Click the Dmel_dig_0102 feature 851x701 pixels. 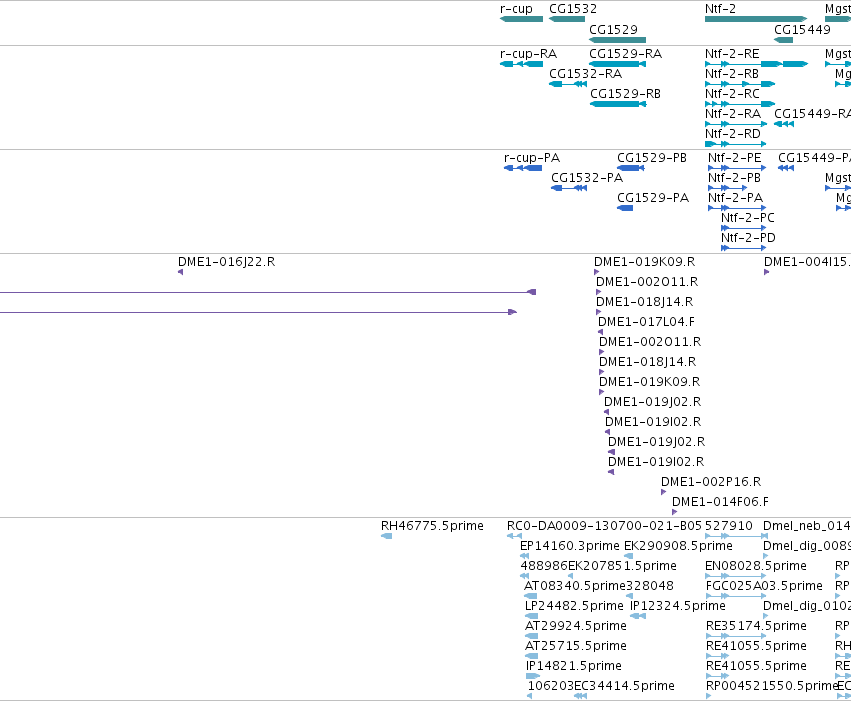pyautogui.click(x=766, y=617)
